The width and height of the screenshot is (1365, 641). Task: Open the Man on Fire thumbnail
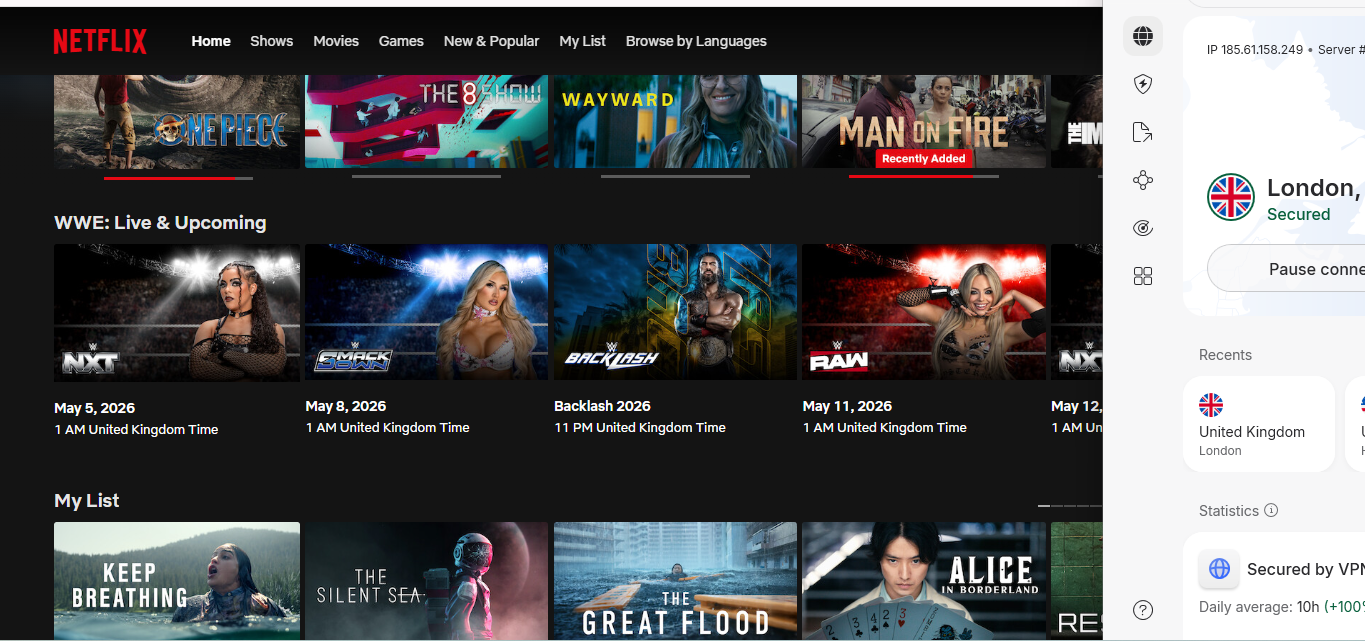pos(924,121)
